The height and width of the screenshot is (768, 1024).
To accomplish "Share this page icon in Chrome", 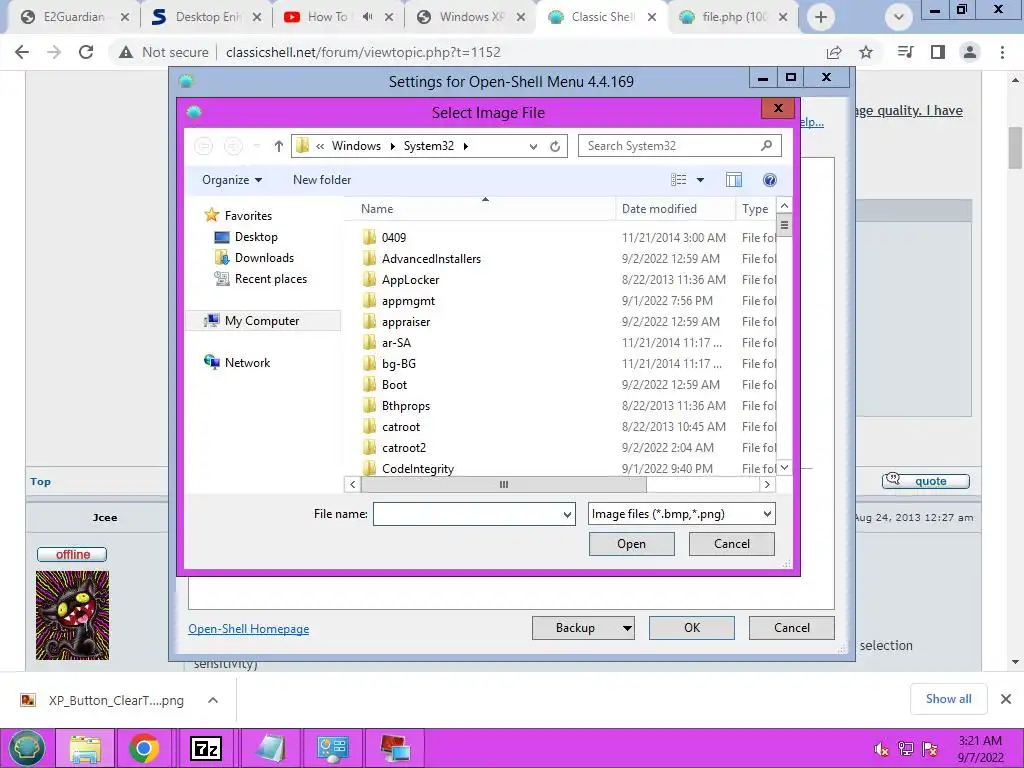I will (x=834, y=52).
